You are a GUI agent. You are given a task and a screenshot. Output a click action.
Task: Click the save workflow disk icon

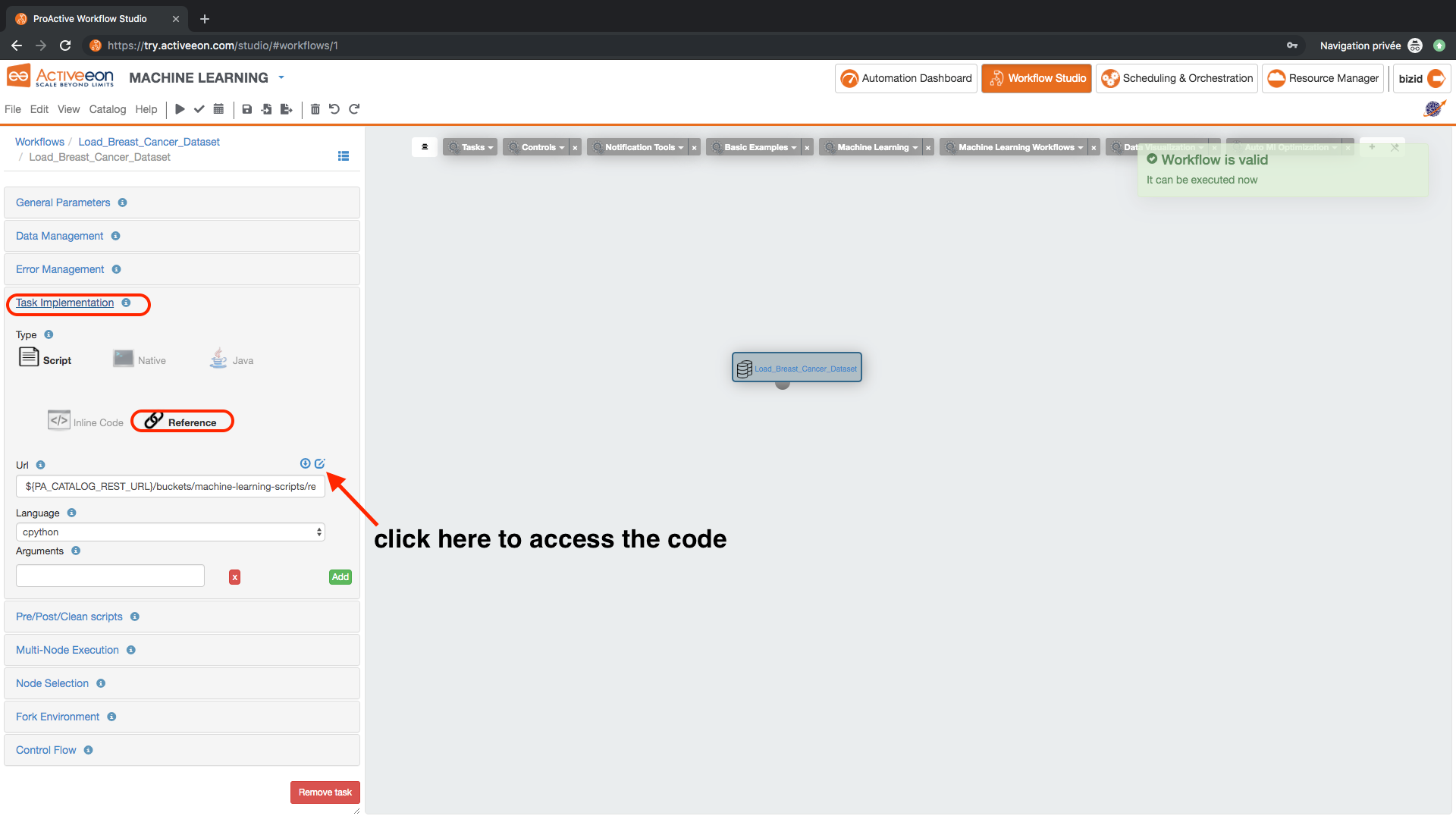[247, 109]
